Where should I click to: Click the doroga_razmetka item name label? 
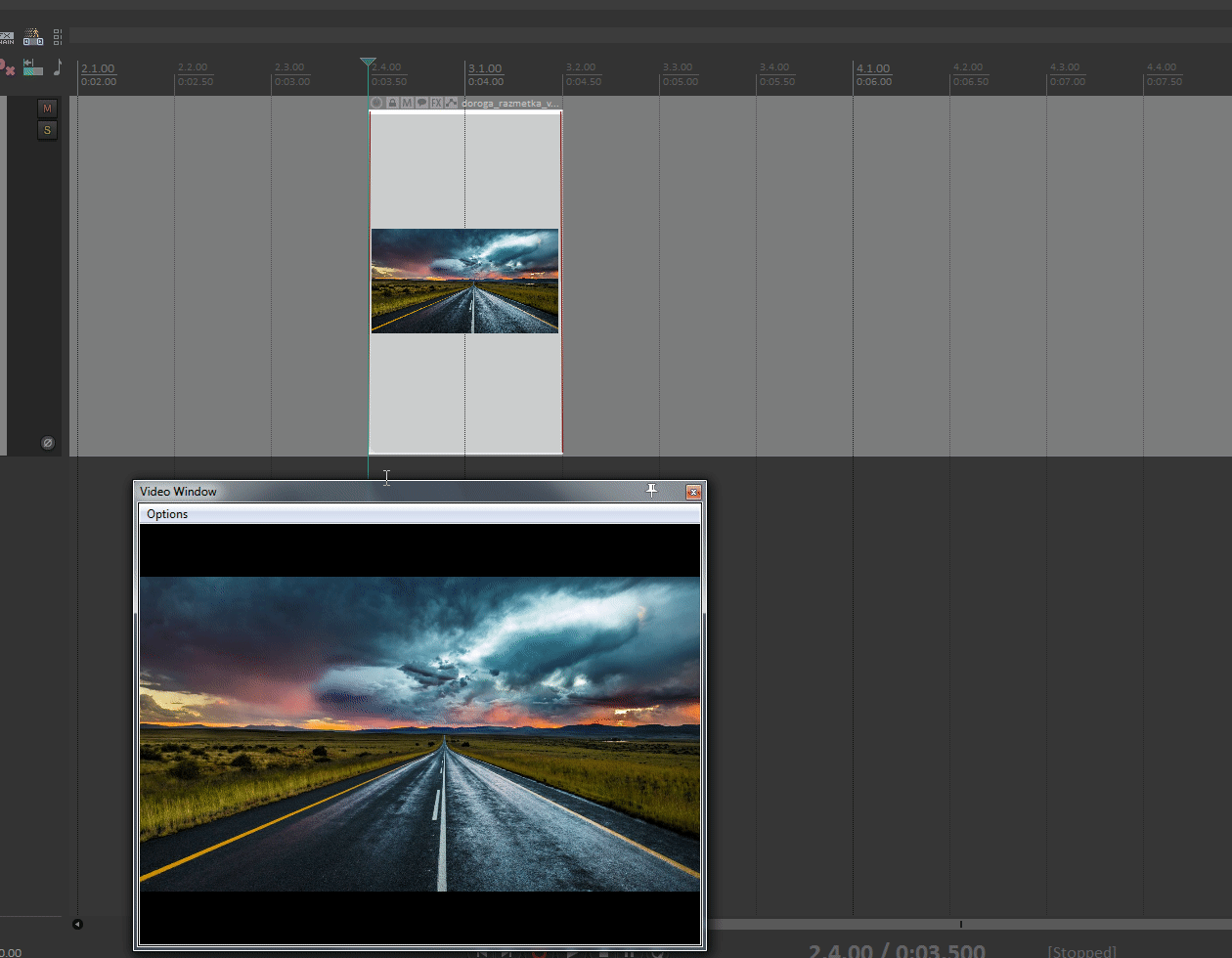click(x=509, y=103)
